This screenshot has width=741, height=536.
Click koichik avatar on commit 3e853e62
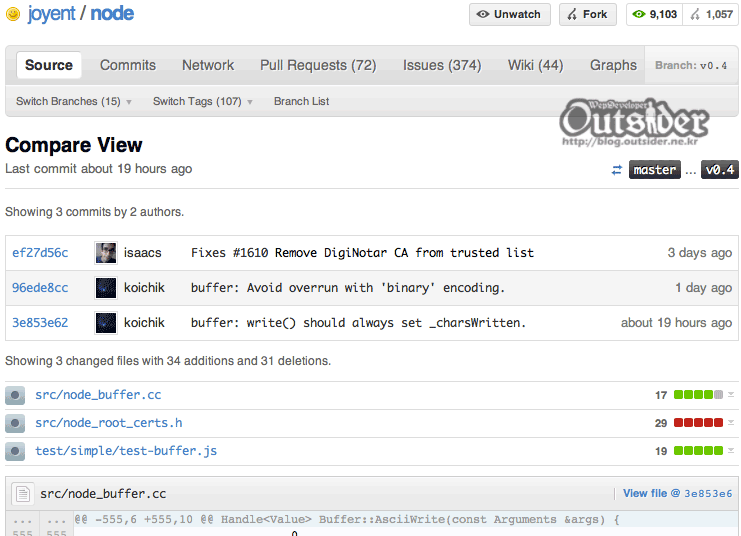pos(106,323)
